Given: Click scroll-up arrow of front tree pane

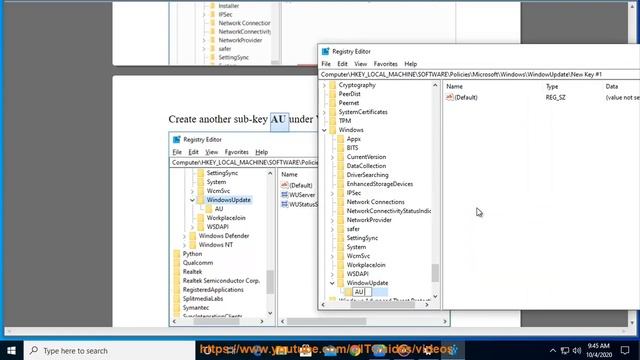Looking at the screenshot, I should (435, 85).
